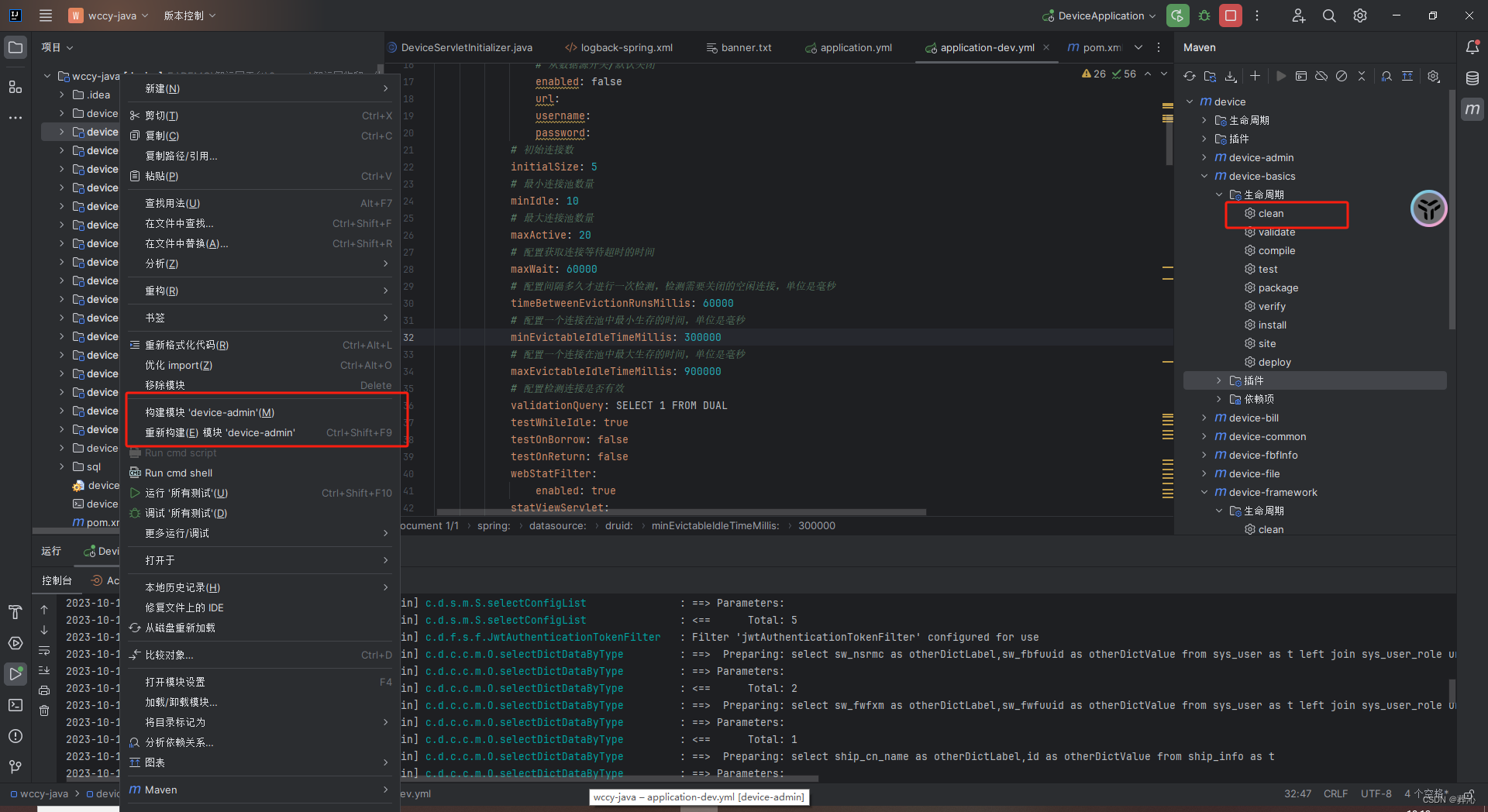Click the Rerun DeviceApplication green icon
The width and height of the screenshot is (1488, 812).
pyautogui.click(x=1178, y=15)
